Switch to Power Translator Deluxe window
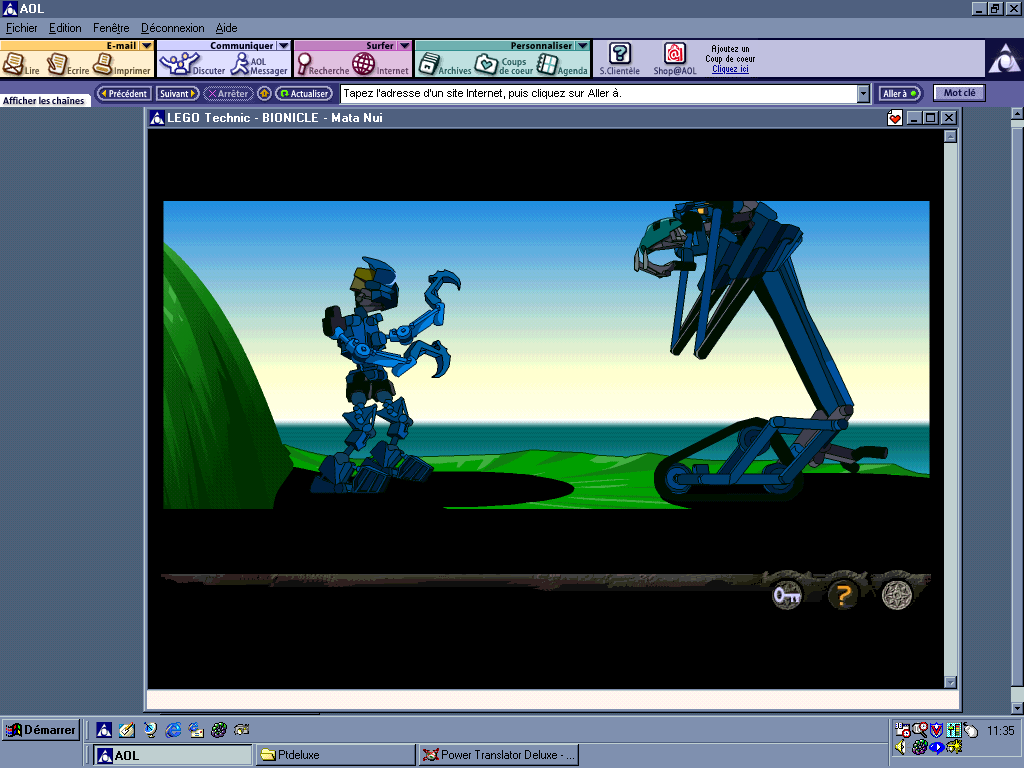 pyautogui.click(x=499, y=755)
